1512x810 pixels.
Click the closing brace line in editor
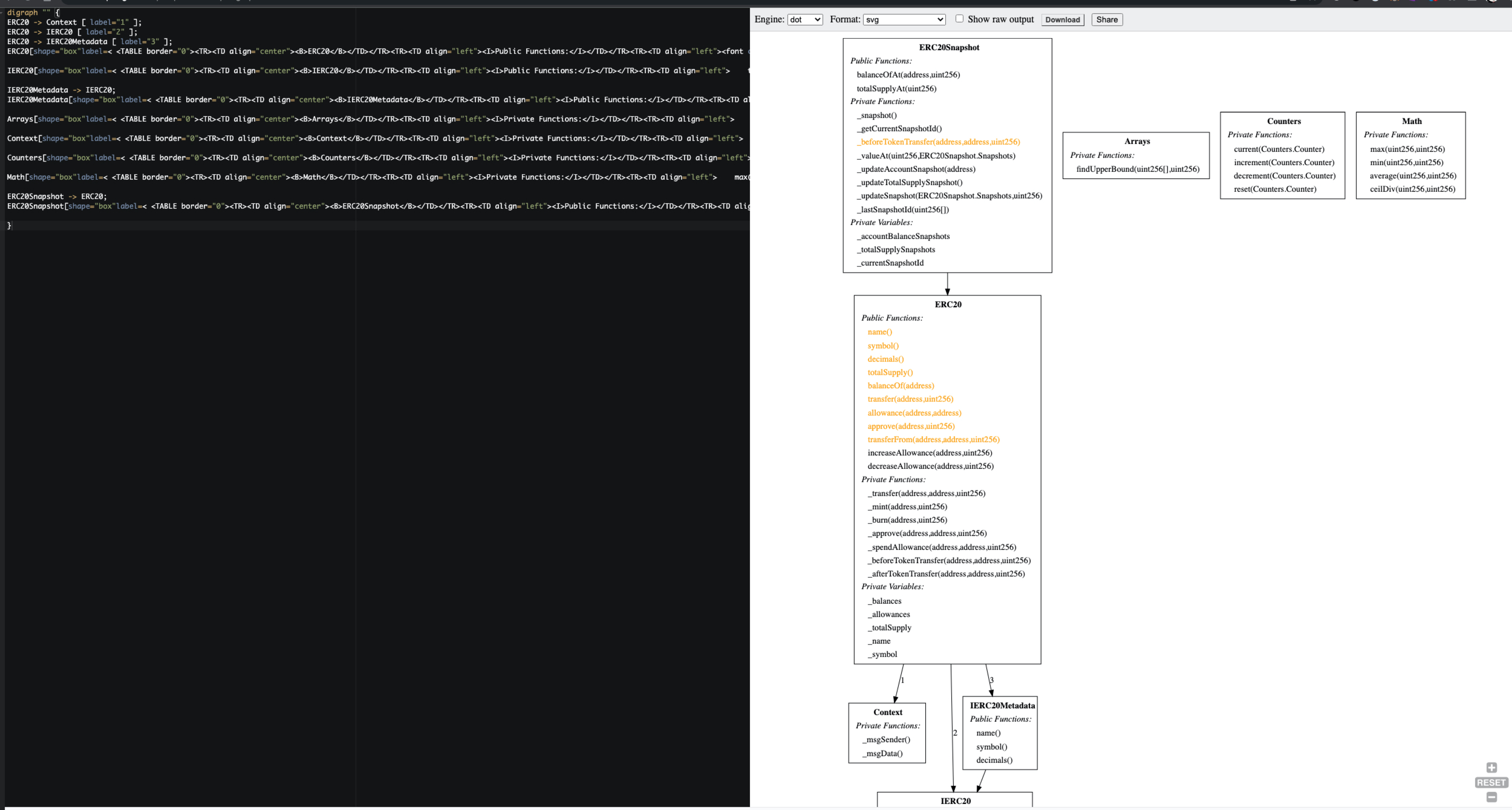point(9,225)
